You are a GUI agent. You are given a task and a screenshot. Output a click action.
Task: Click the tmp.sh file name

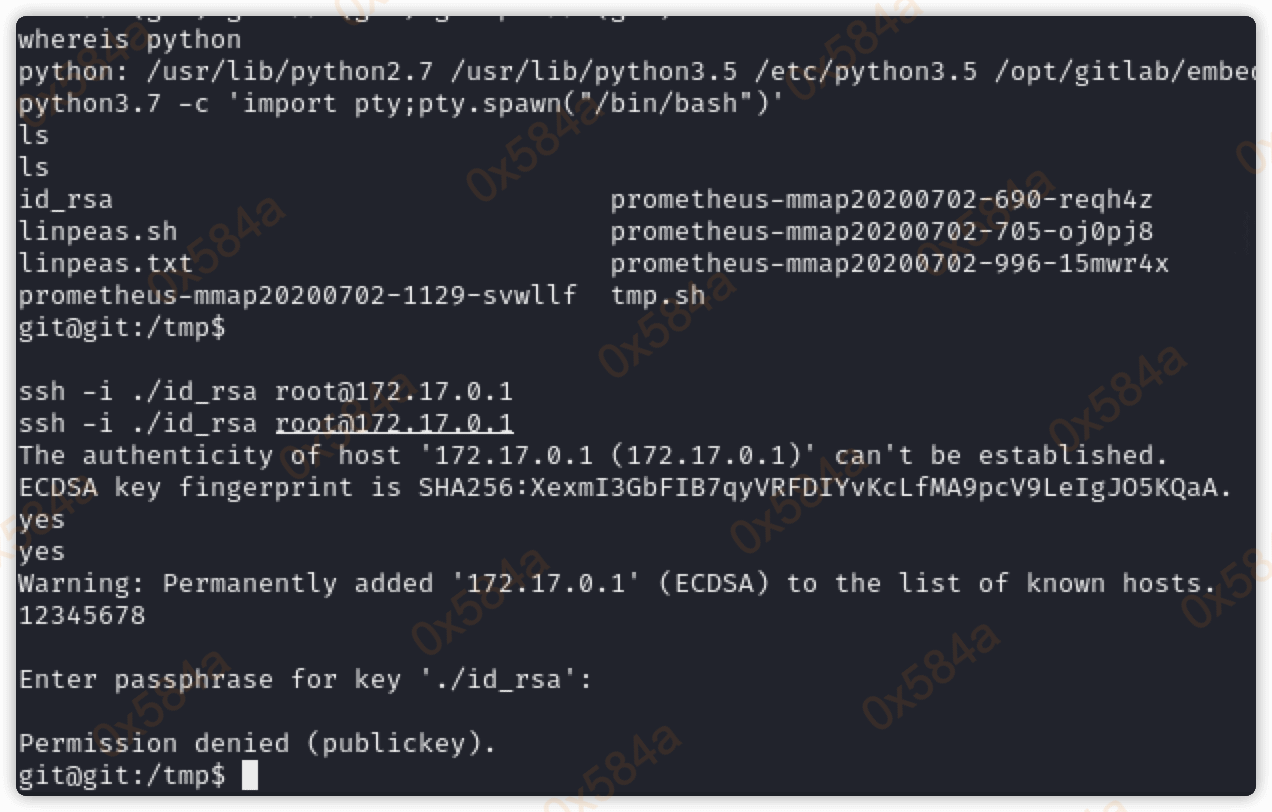pyautogui.click(x=658, y=296)
